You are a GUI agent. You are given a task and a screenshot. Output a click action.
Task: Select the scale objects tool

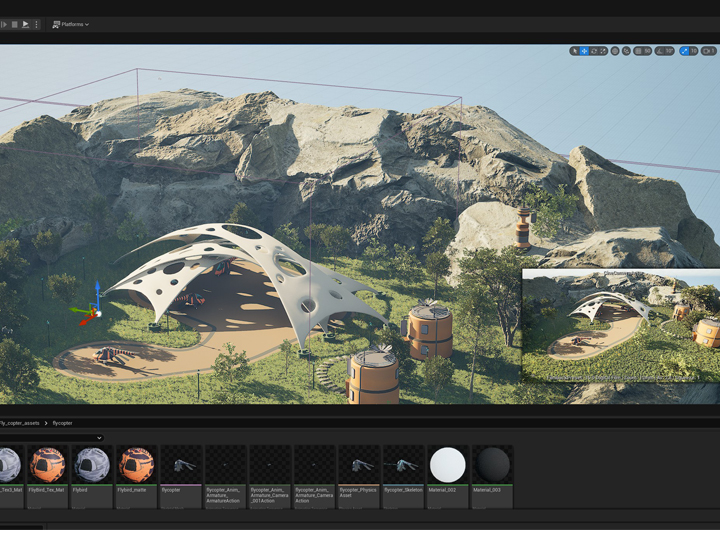tap(603, 51)
